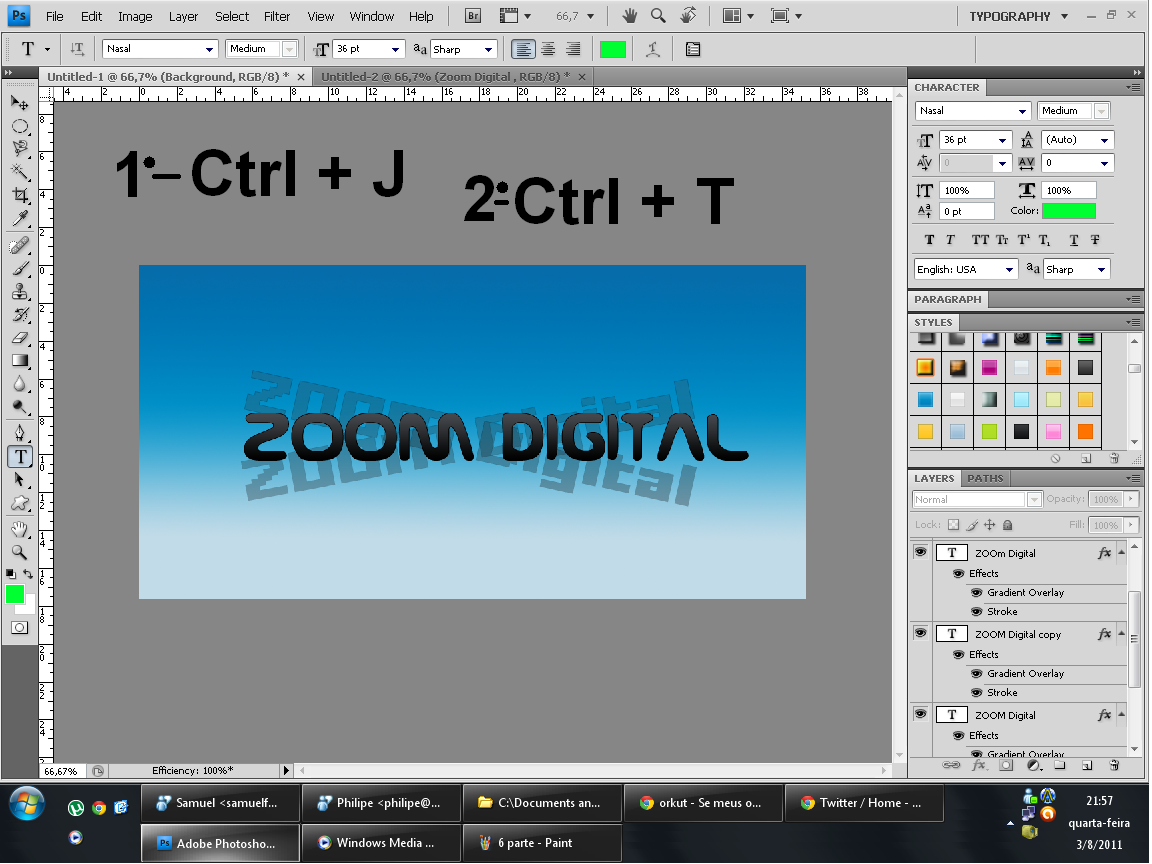Align text center in options bar

pos(548,49)
